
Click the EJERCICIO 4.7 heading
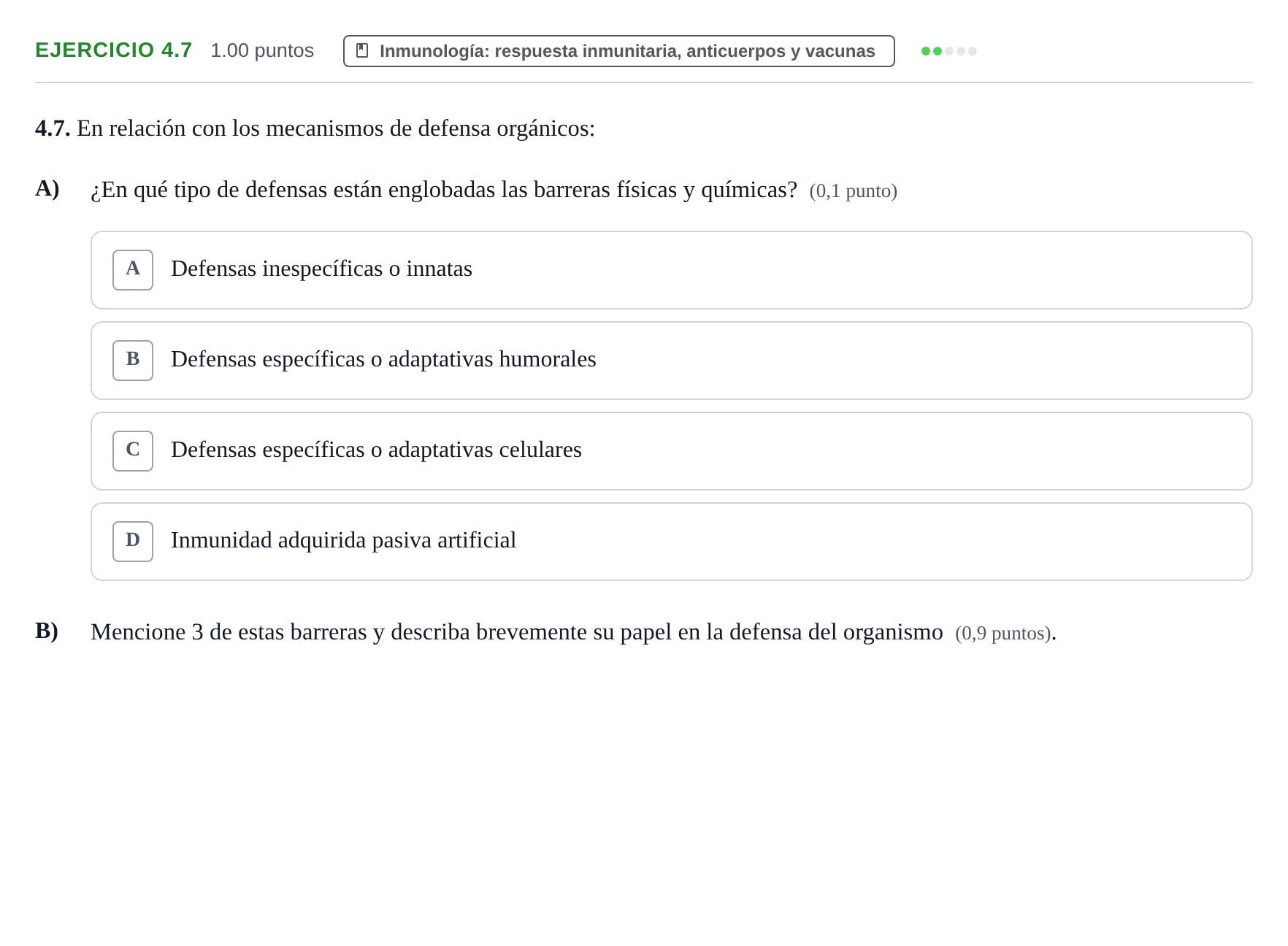click(114, 50)
